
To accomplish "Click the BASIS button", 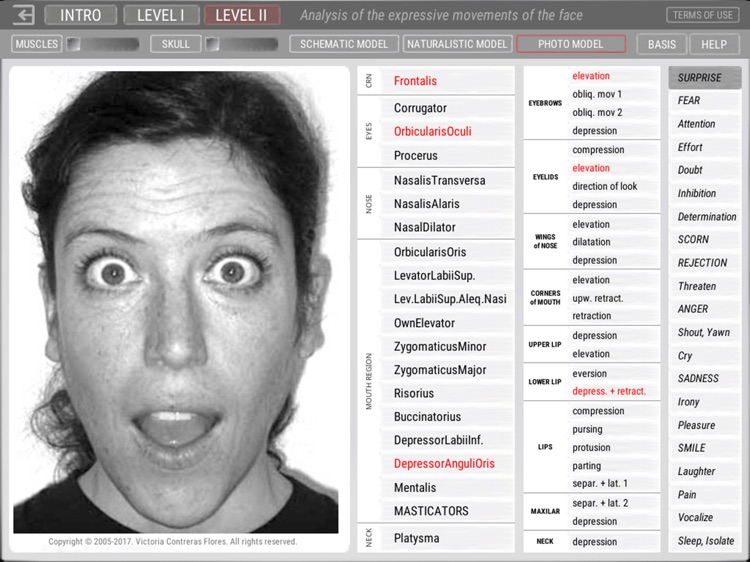I will (x=662, y=44).
